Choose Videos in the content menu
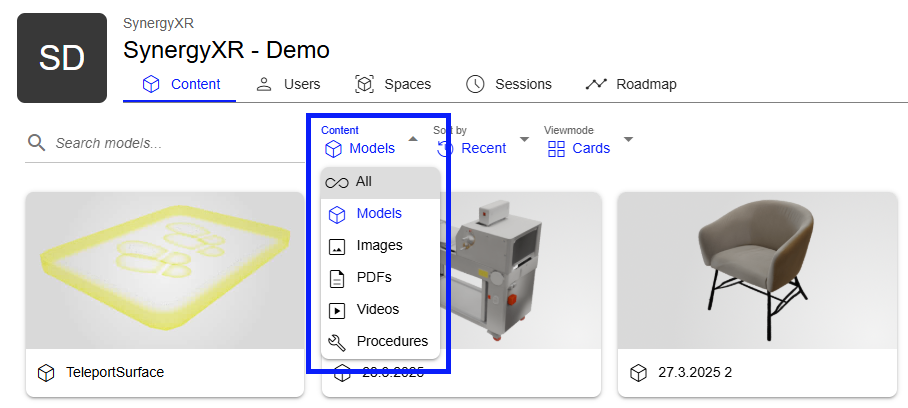This screenshot has height=408, width=908. 380,310
